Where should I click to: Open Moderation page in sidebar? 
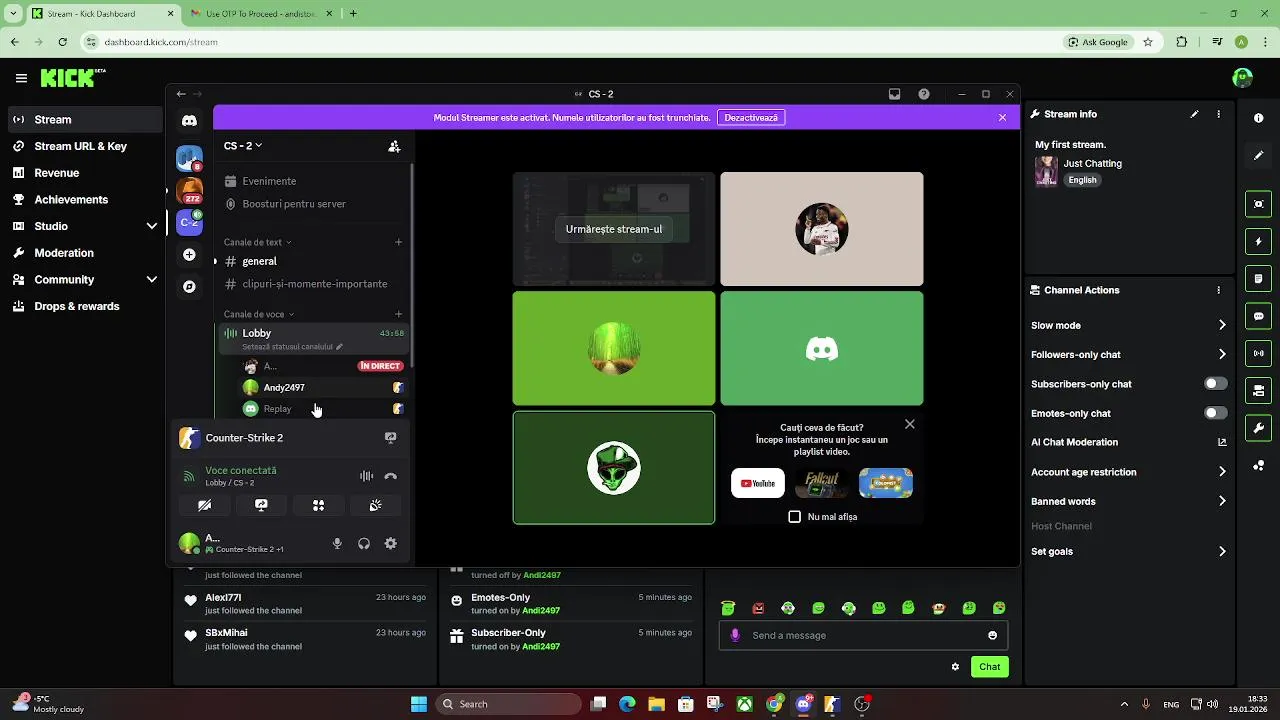point(84,253)
